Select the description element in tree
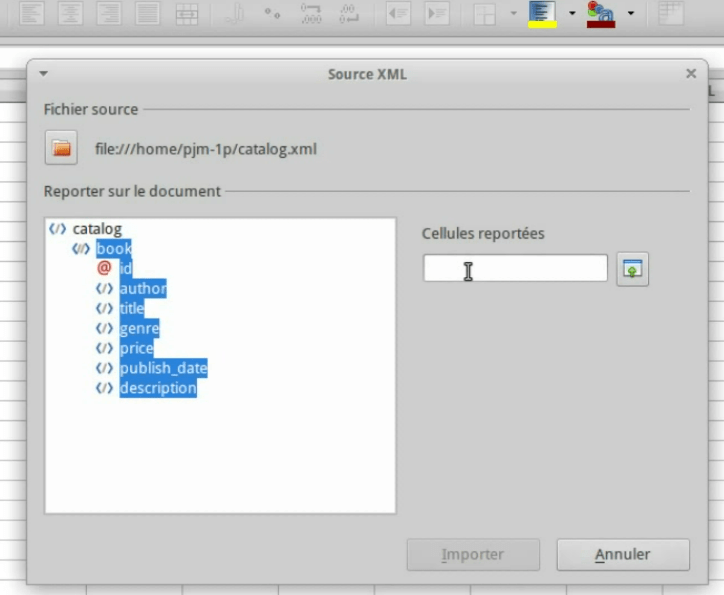724x595 pixels. 157,388
